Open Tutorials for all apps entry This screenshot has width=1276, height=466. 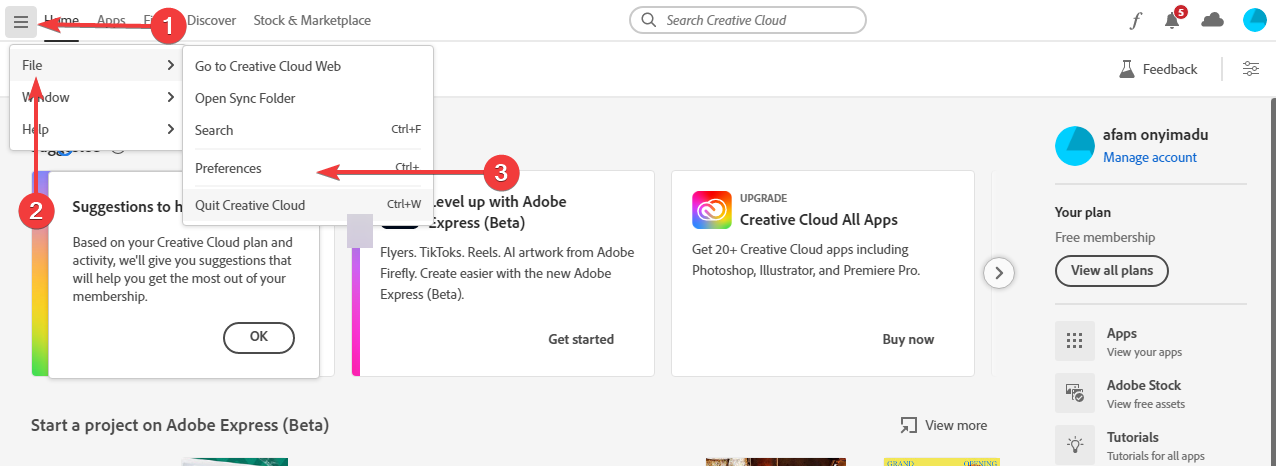(x=1150, y=445)
